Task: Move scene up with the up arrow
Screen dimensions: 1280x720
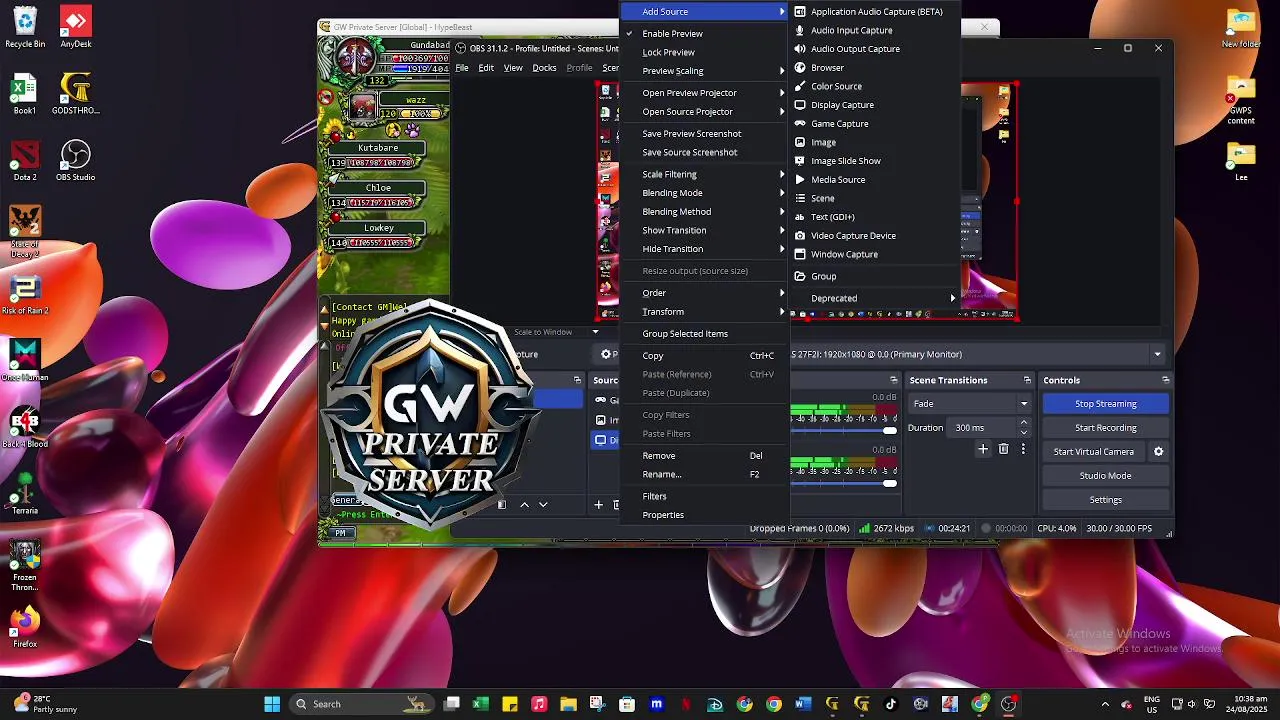Action: pos(524,505)
